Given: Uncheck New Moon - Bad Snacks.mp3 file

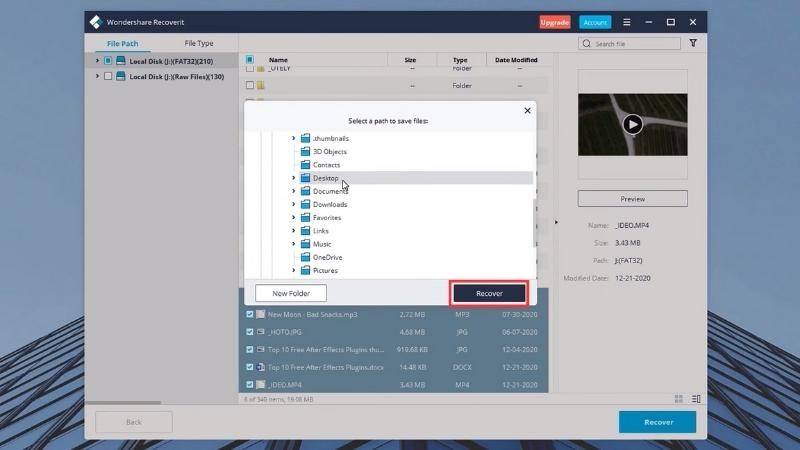Looking at the screenshot, I should pyautogui.click(x=250, y=315).
